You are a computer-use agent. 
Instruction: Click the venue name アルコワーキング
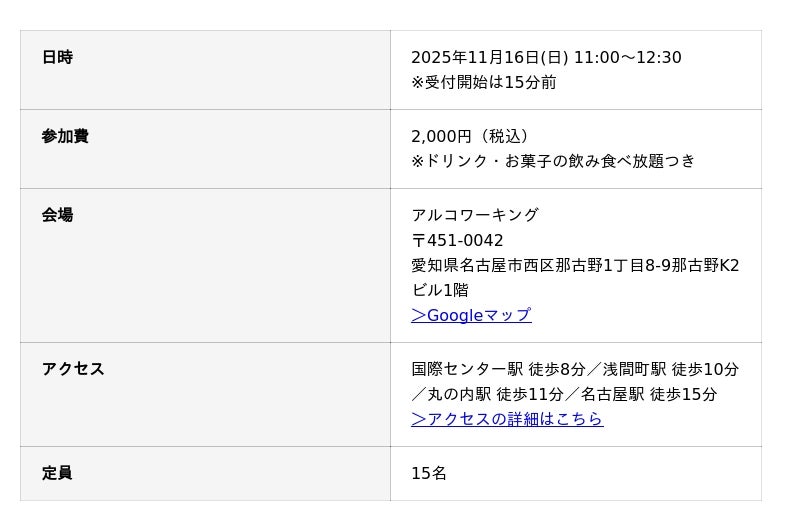(475, 216)
